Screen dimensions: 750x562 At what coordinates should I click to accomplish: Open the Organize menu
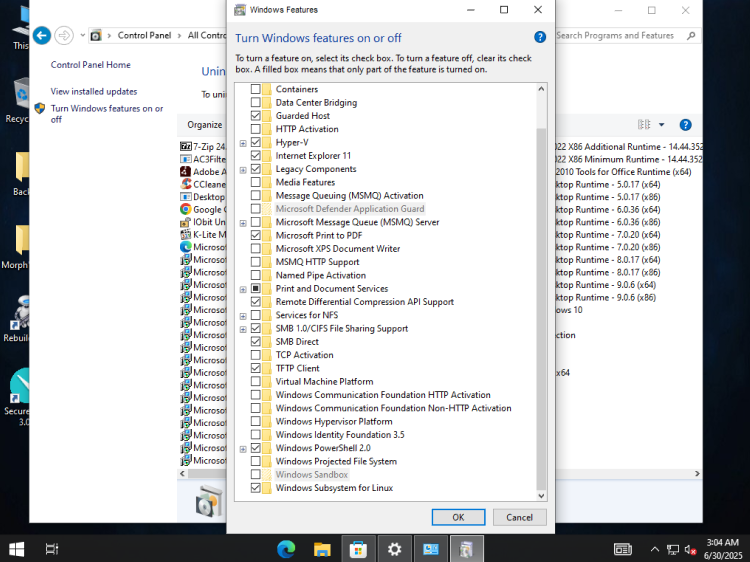click(205, 125)
